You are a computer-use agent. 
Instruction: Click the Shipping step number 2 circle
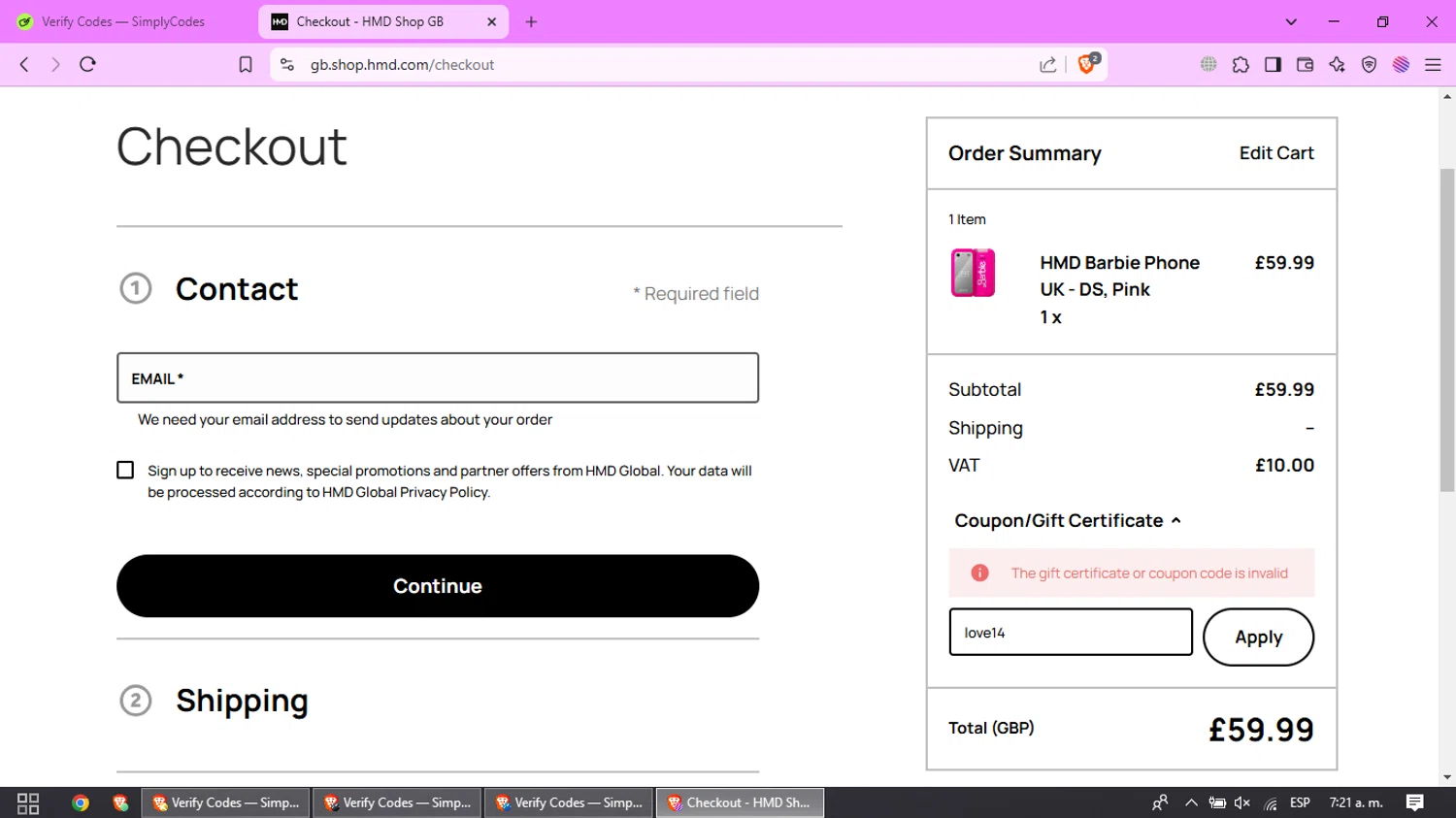tap(136, 701)
